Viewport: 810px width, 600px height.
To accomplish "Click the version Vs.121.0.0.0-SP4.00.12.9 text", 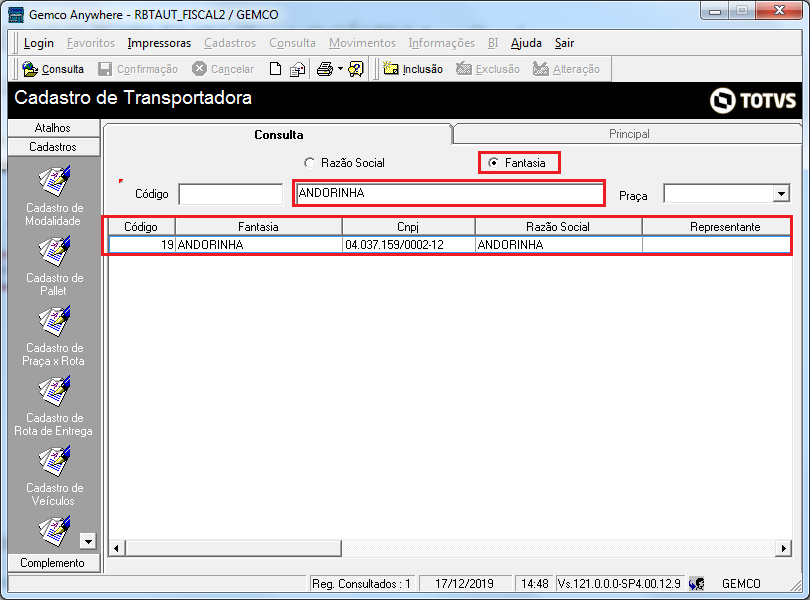I will 619,584.
